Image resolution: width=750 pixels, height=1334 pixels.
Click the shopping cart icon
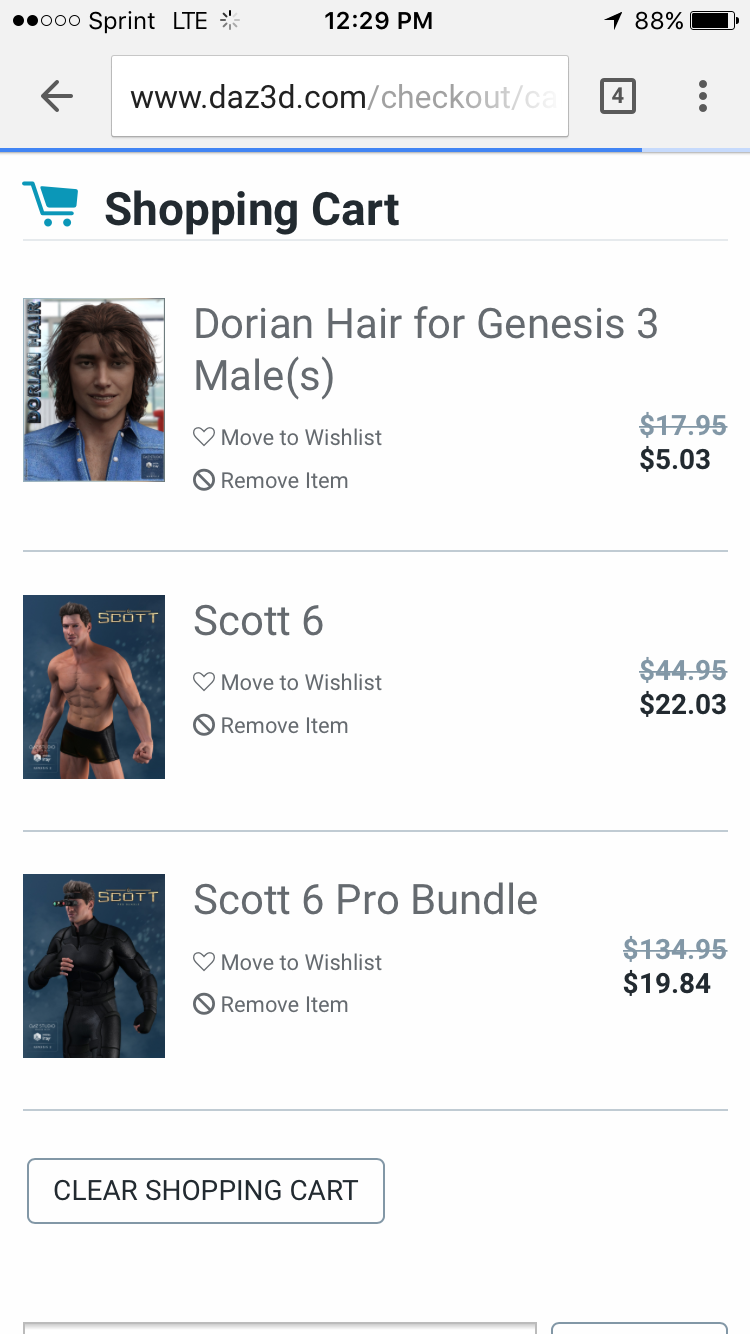50,205
